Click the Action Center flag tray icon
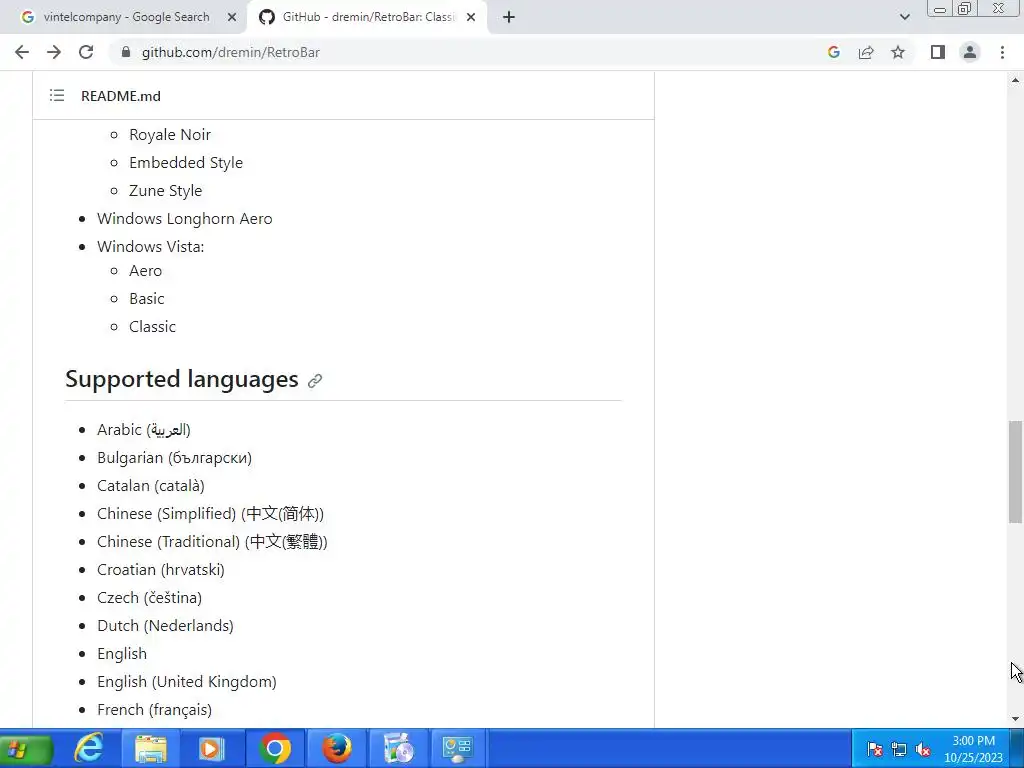This screenshot has height=768, width=1024. pos(874,749)
